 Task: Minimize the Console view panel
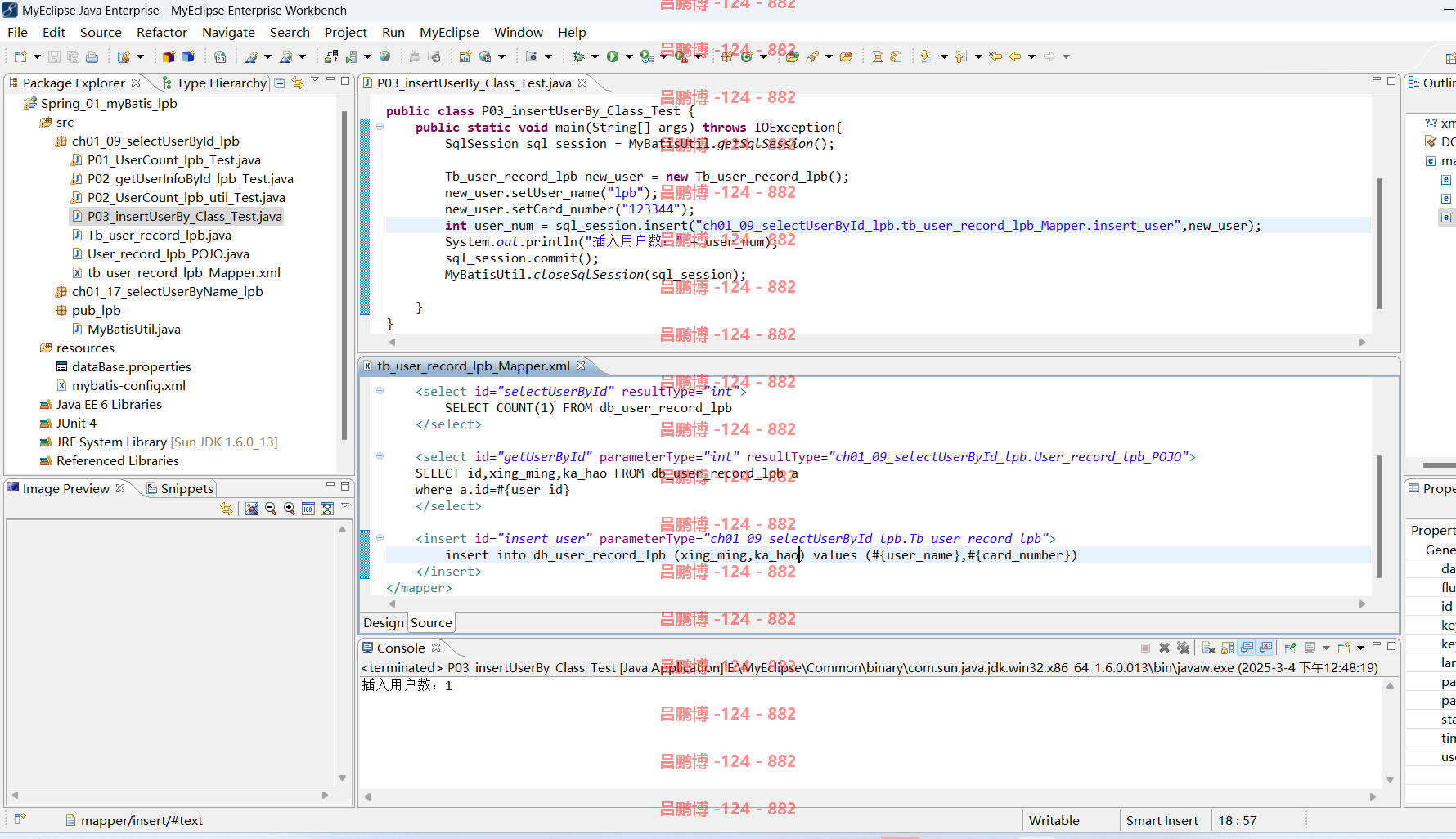[x=1376, y=645]
